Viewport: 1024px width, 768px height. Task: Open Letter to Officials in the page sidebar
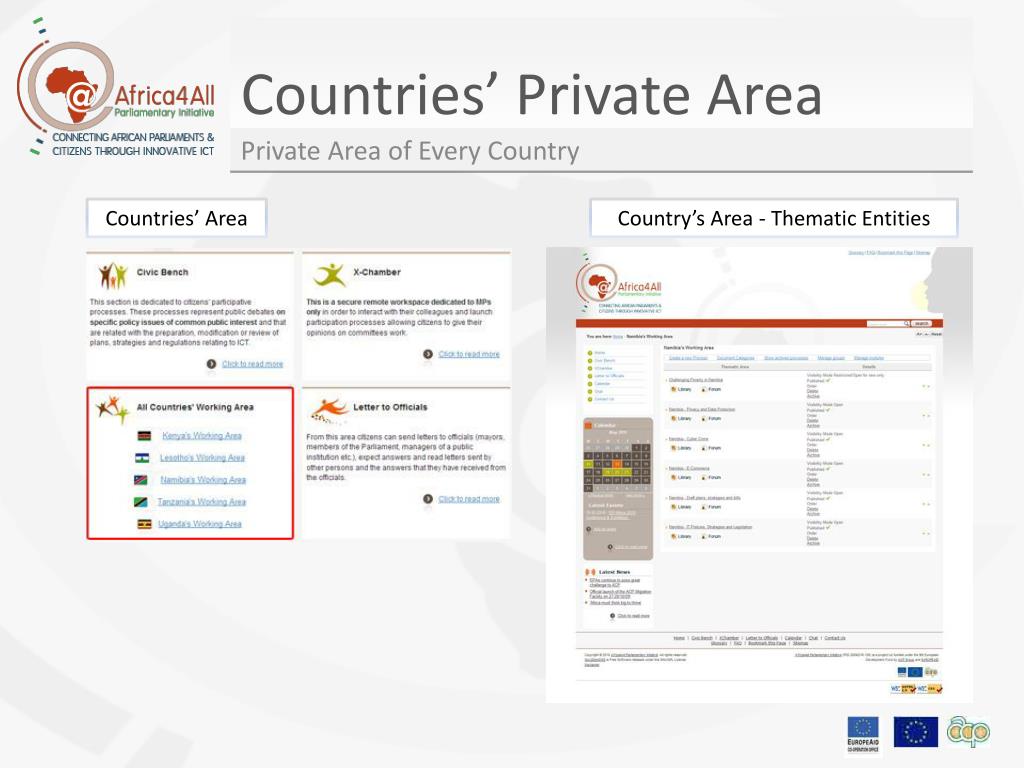609,376
